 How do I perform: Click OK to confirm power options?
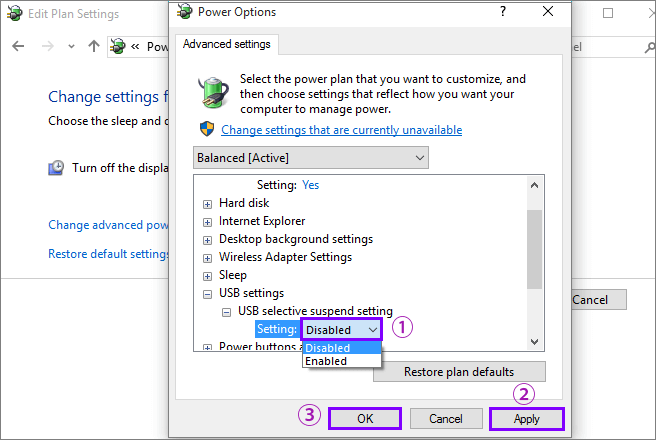point(364,418)
